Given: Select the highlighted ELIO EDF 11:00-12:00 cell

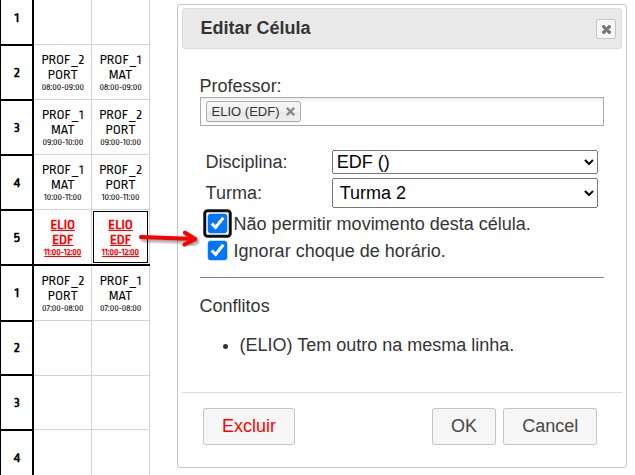Looking at the screenshot, I should click(x=120, y=238).
